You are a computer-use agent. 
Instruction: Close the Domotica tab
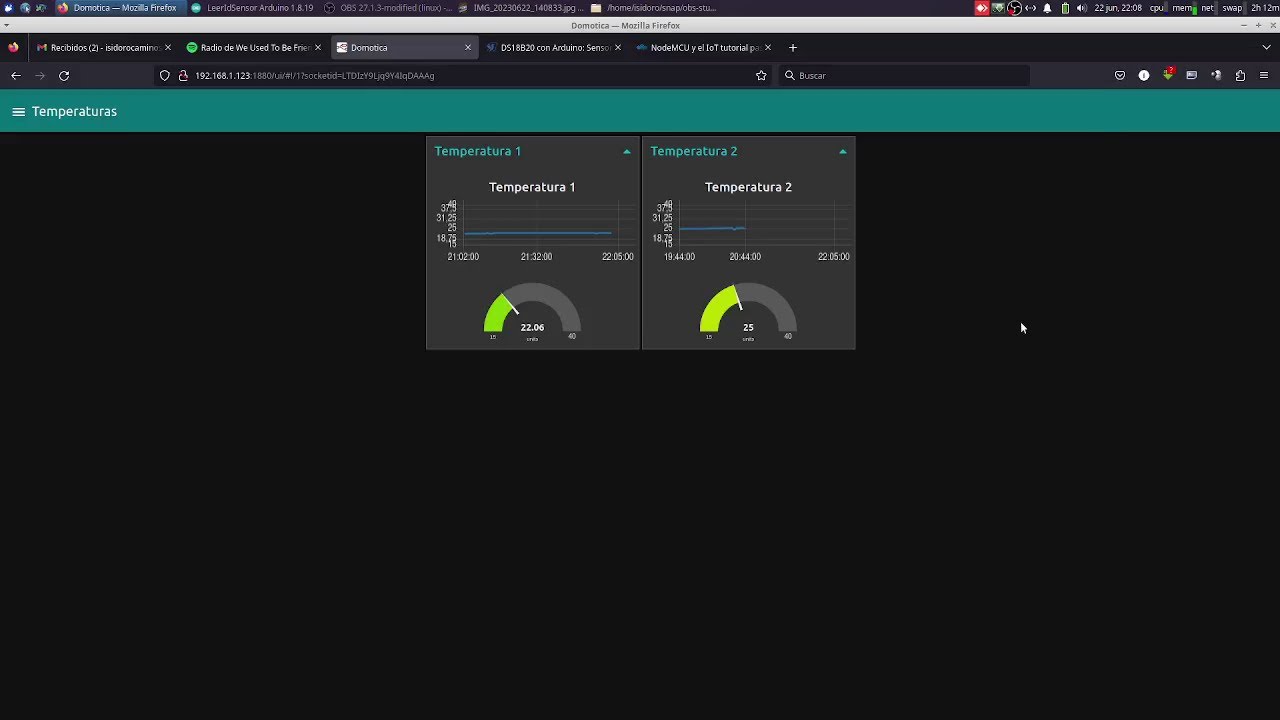[468, 47]
